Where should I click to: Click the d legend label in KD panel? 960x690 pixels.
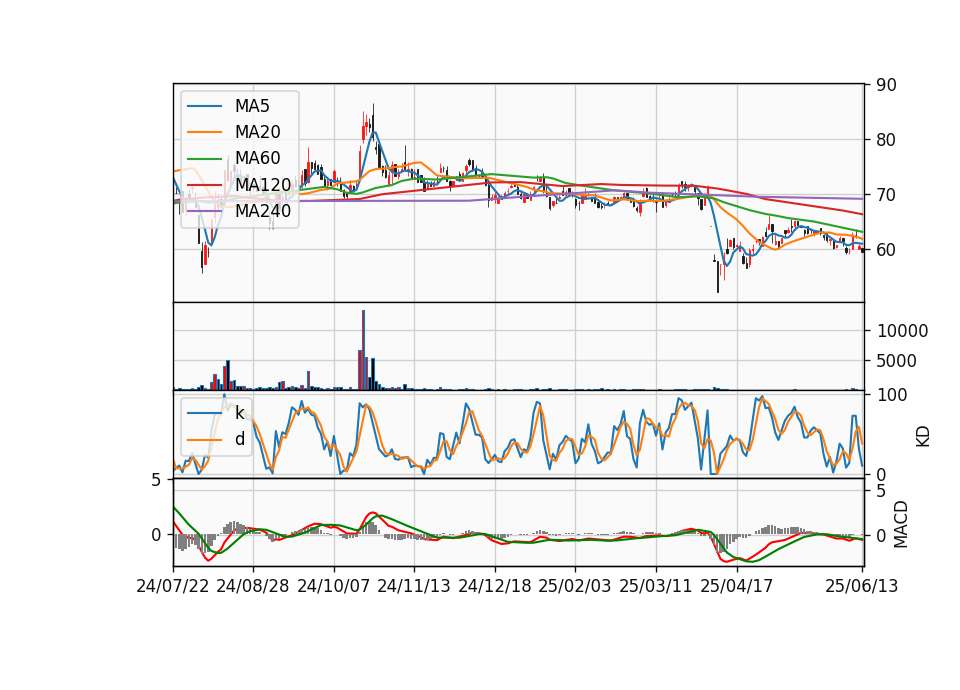point(239,439)
